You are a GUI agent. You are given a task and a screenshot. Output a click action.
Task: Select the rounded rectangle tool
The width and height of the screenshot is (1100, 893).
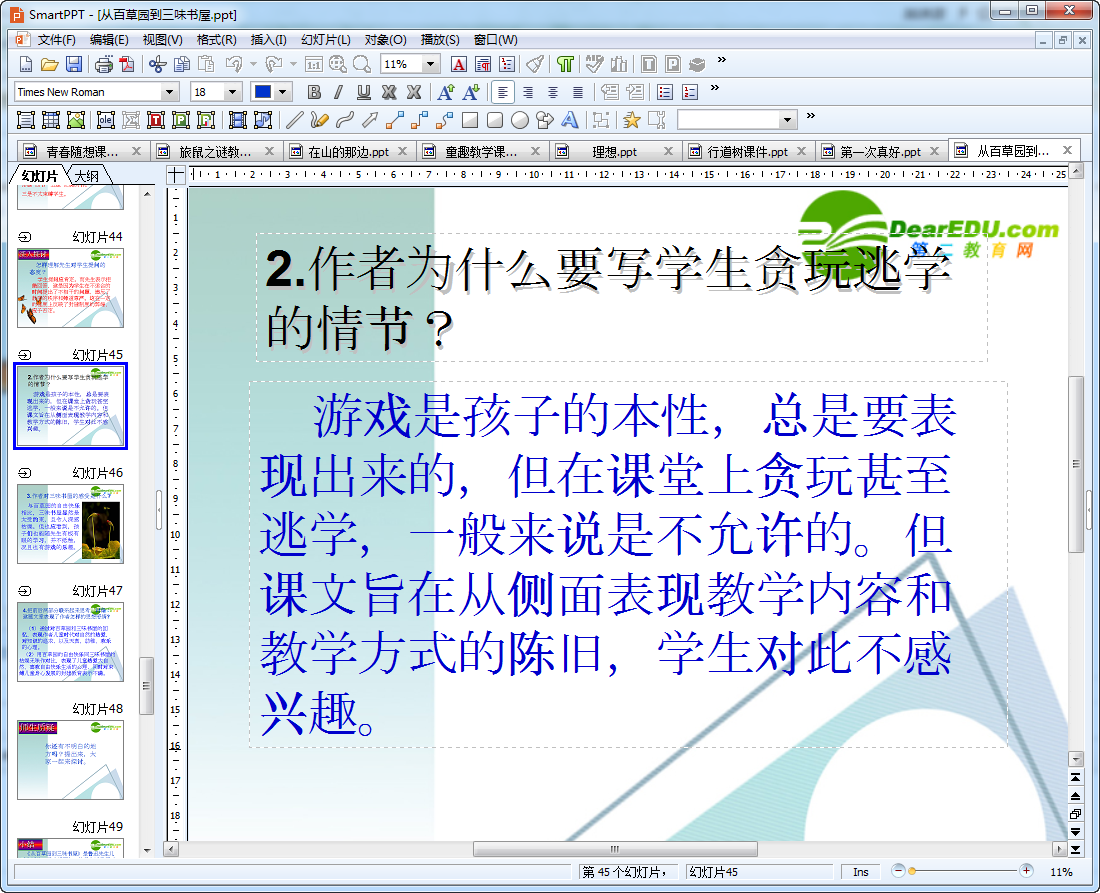click(495, 120)
